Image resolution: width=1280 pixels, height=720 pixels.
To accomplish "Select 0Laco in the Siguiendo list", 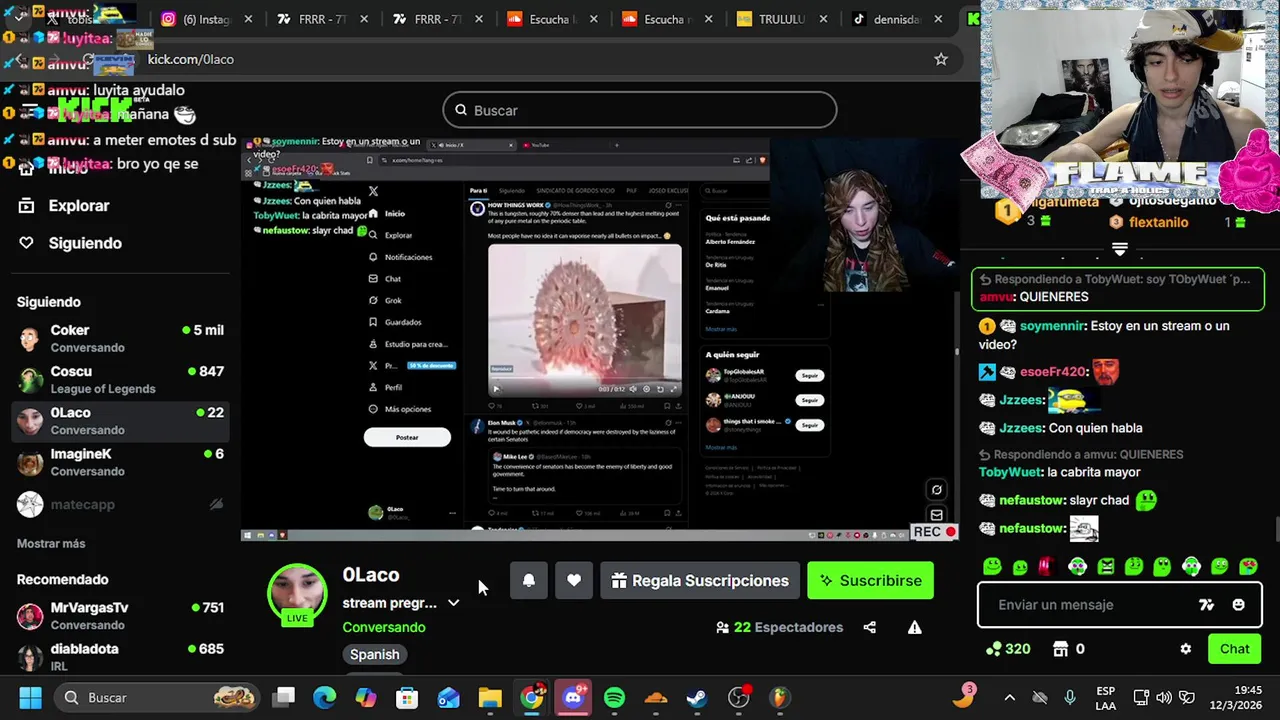I will (x=120, y=421).
